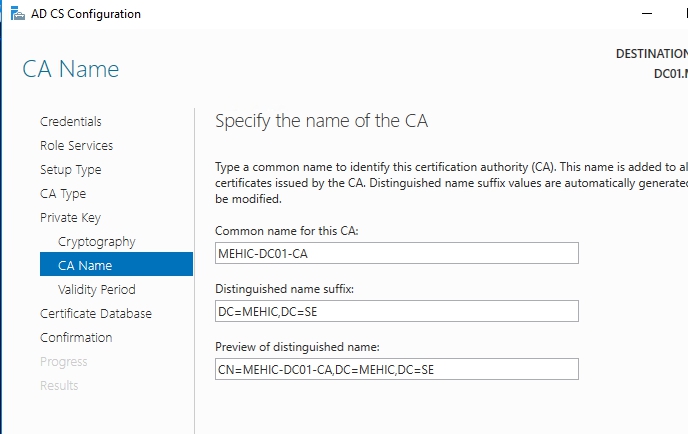Select Setup Type in the sidebar
The width and height of the screenshot is (688, 434).
point(70,170)
